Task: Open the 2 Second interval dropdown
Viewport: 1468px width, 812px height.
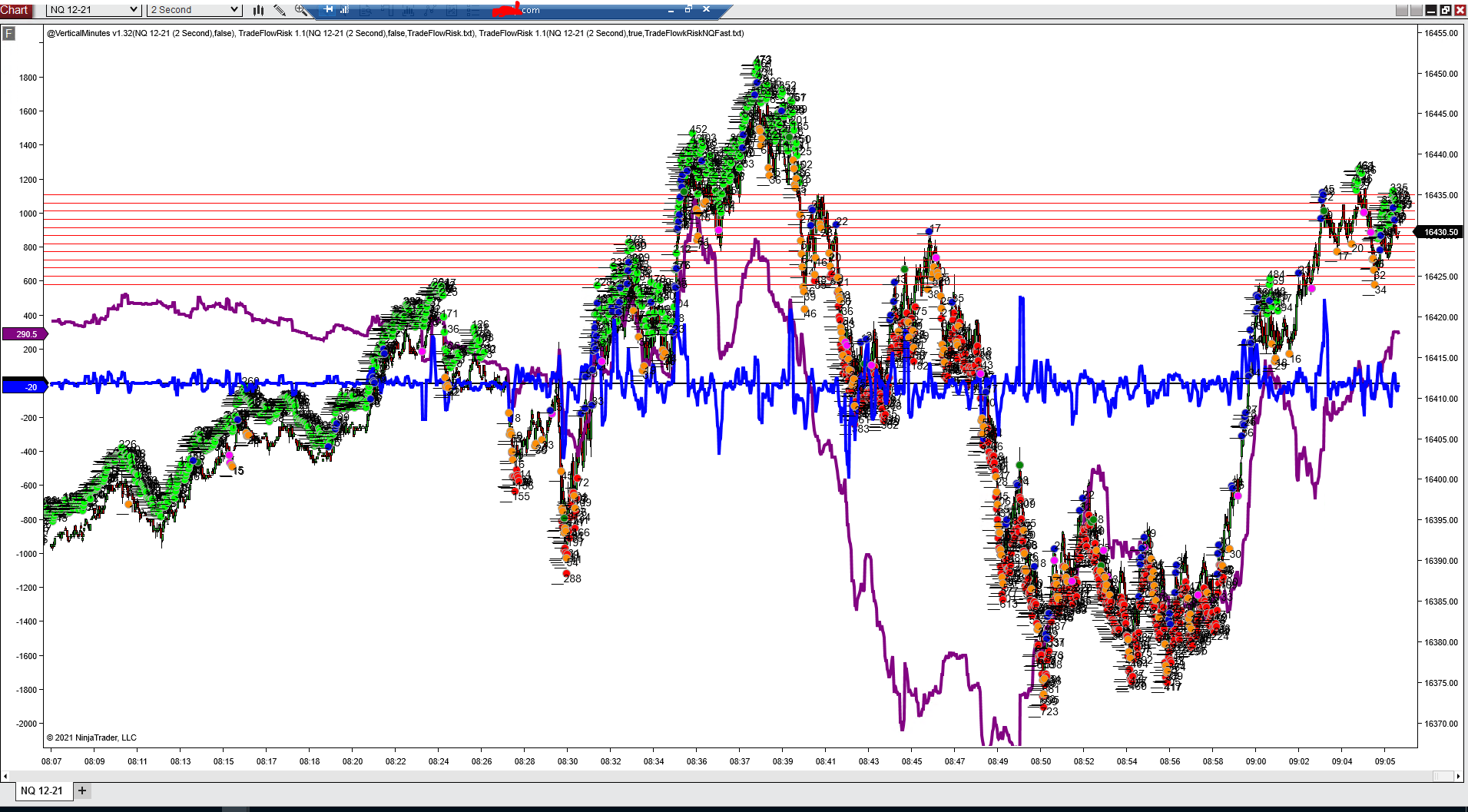Action: pos(194,10)
